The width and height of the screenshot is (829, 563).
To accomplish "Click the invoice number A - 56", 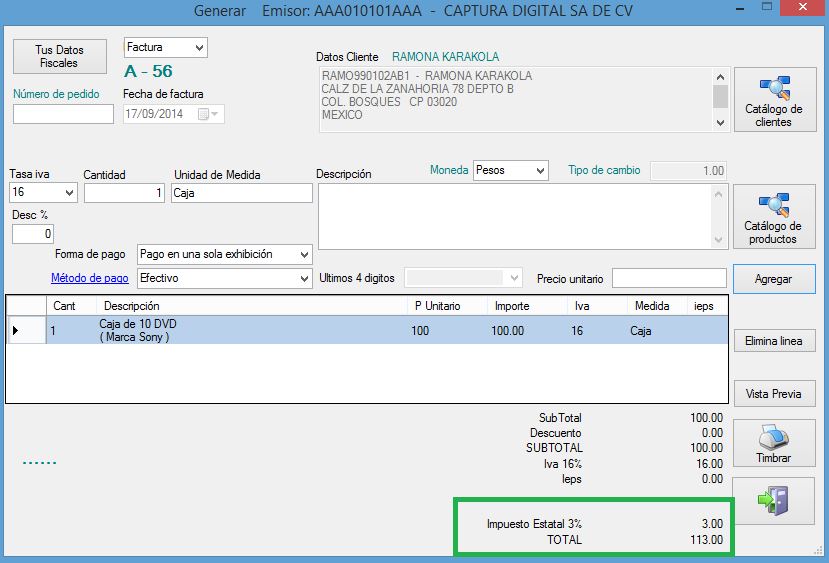I will [x=148, y=71].
